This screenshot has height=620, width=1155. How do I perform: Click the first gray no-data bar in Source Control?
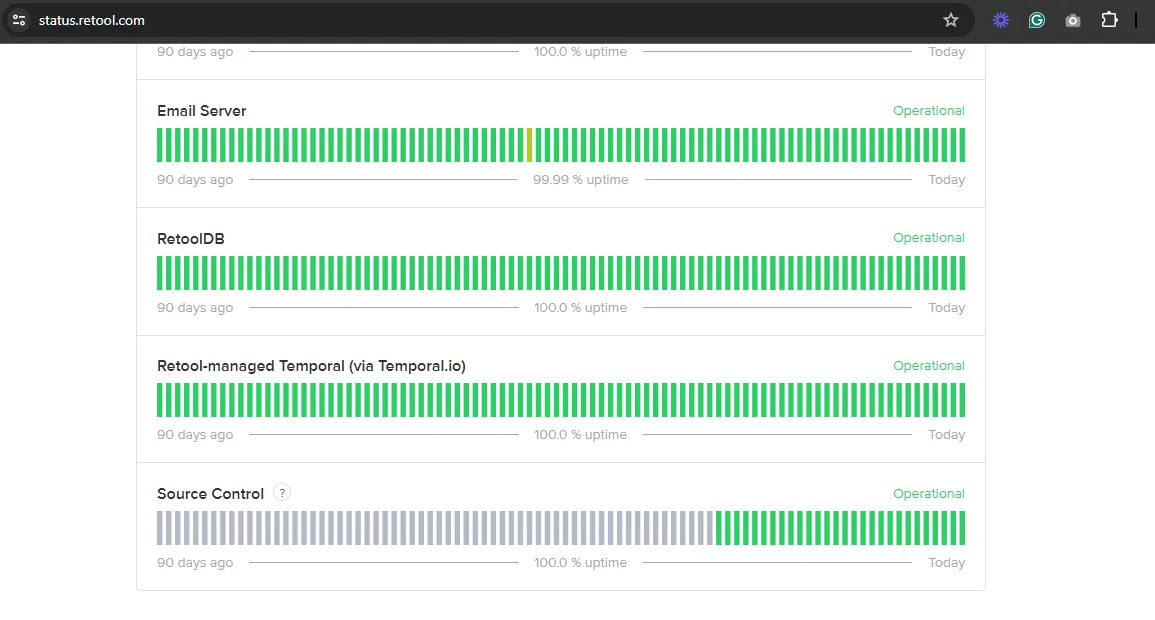(160, 528)
